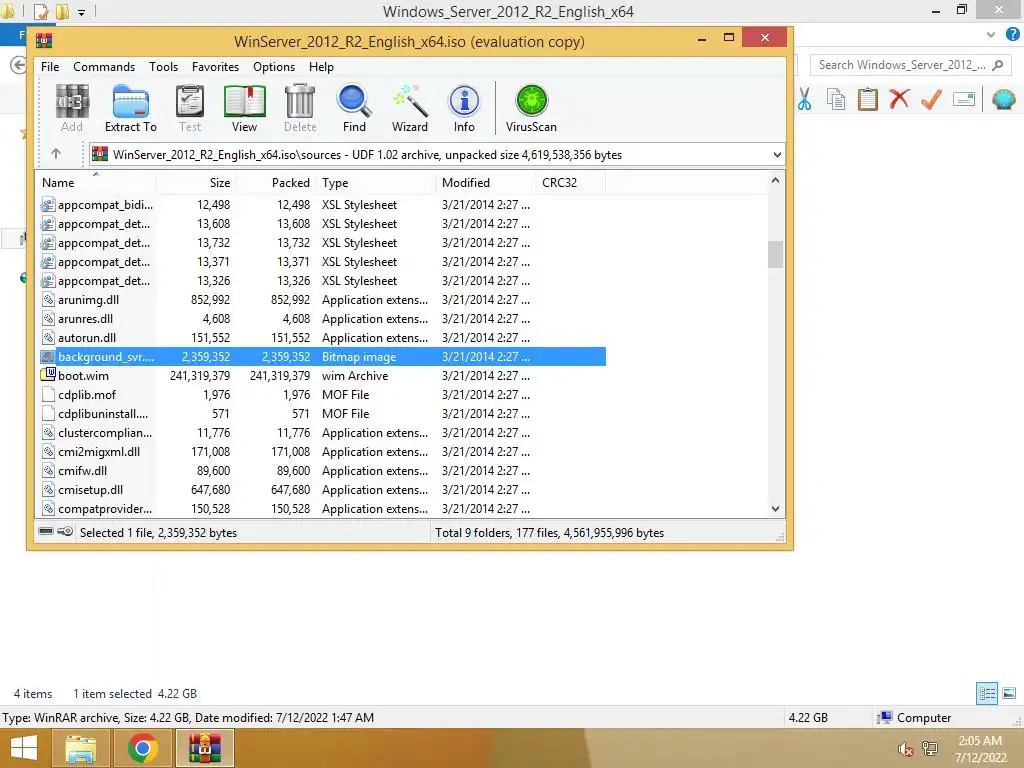Open the Commands menu
Screen dimensions: 1024x768
[104, 67]
